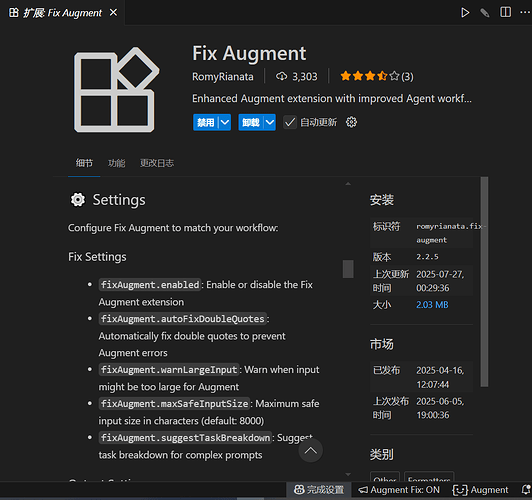Image resolution: width=532 pixels, height=500 pixels.
Task: Click the right sidebar vertical scrollbar
Action: (484, 282)
